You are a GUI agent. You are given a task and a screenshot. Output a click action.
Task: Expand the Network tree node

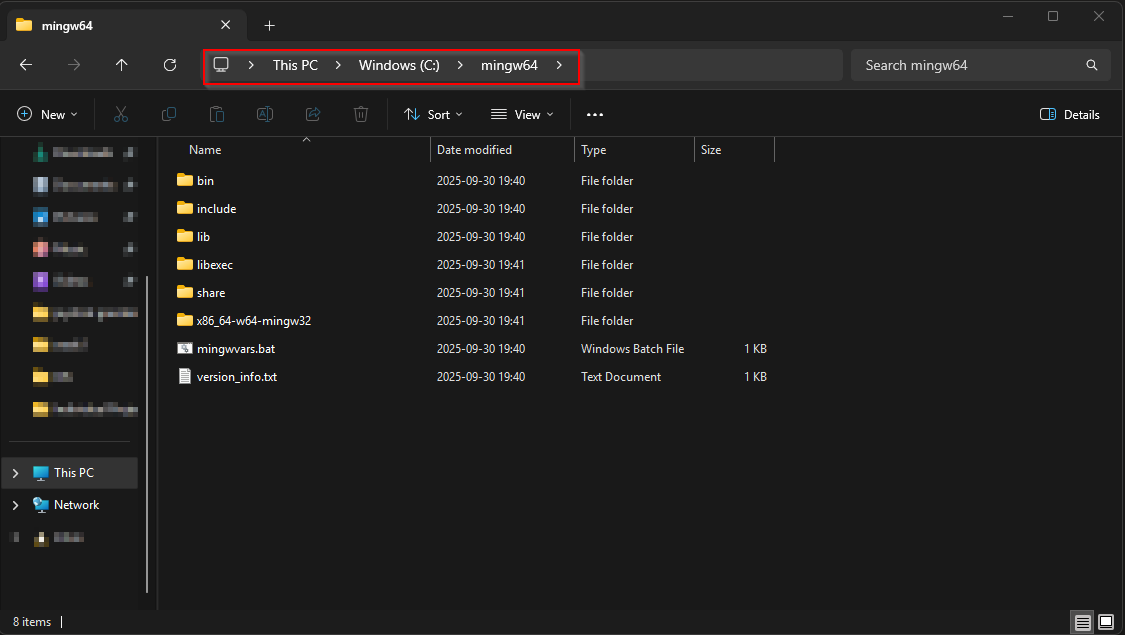tap(15, 505)
